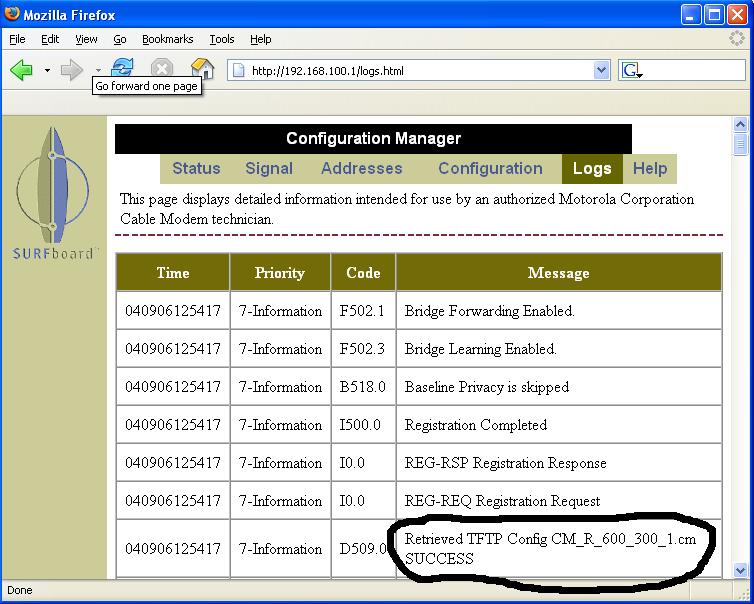The width and height of the screenshot is (754, 604).
Task: Click inside the URL address field
Action: pos(420,71)
